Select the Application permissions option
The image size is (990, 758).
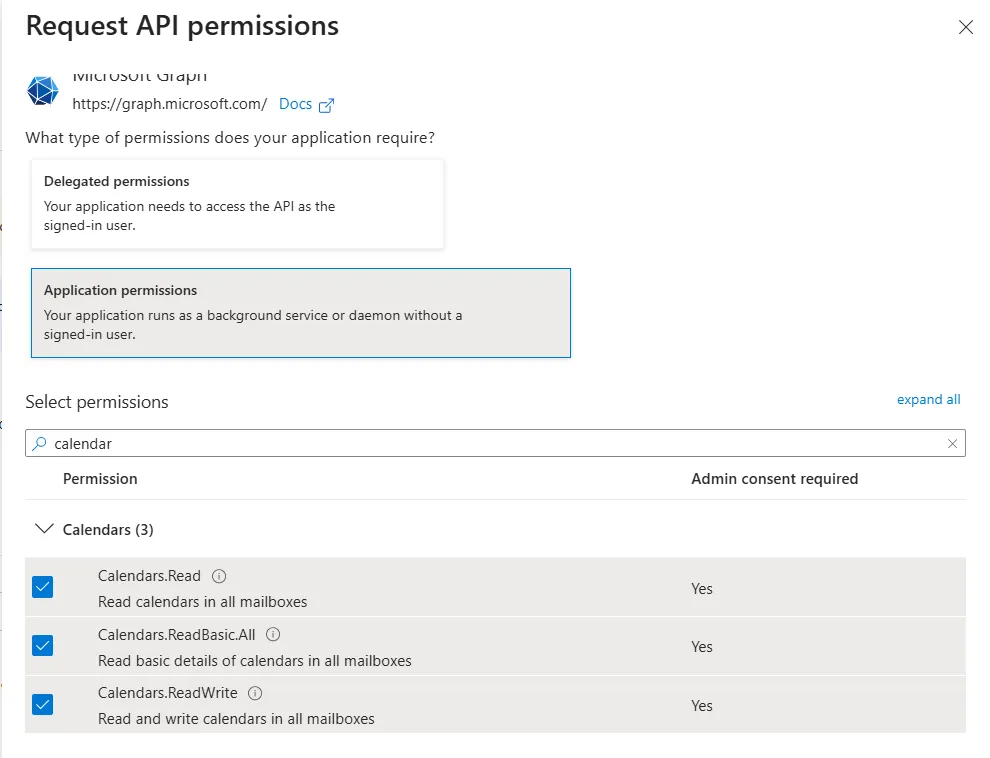[300, 312]
